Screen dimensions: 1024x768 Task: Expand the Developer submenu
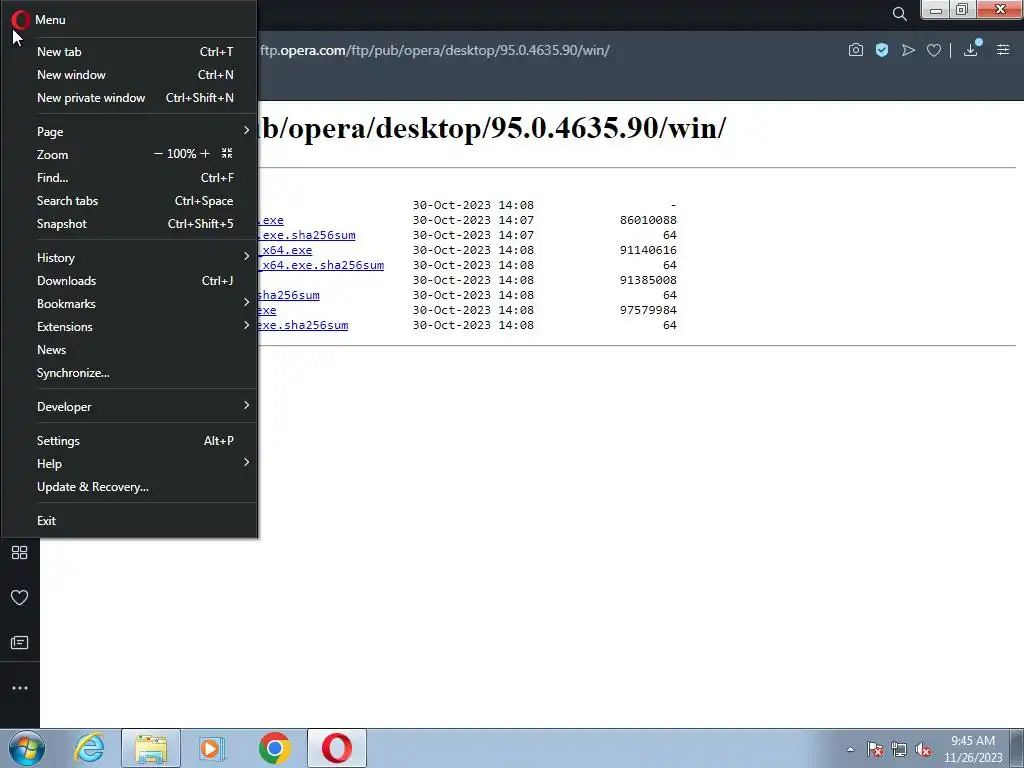click(x=130, y=407)
